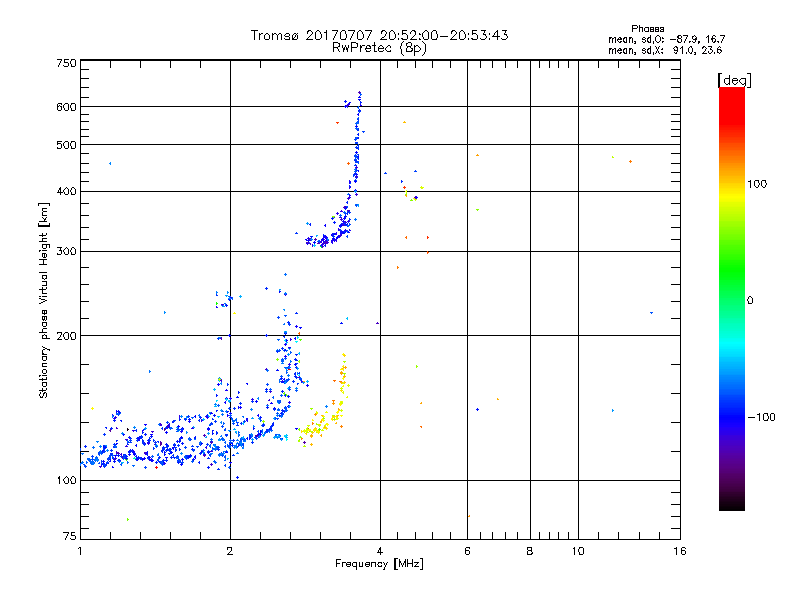Click the subtitle "RwPretec (8p)"

(379, 48)
